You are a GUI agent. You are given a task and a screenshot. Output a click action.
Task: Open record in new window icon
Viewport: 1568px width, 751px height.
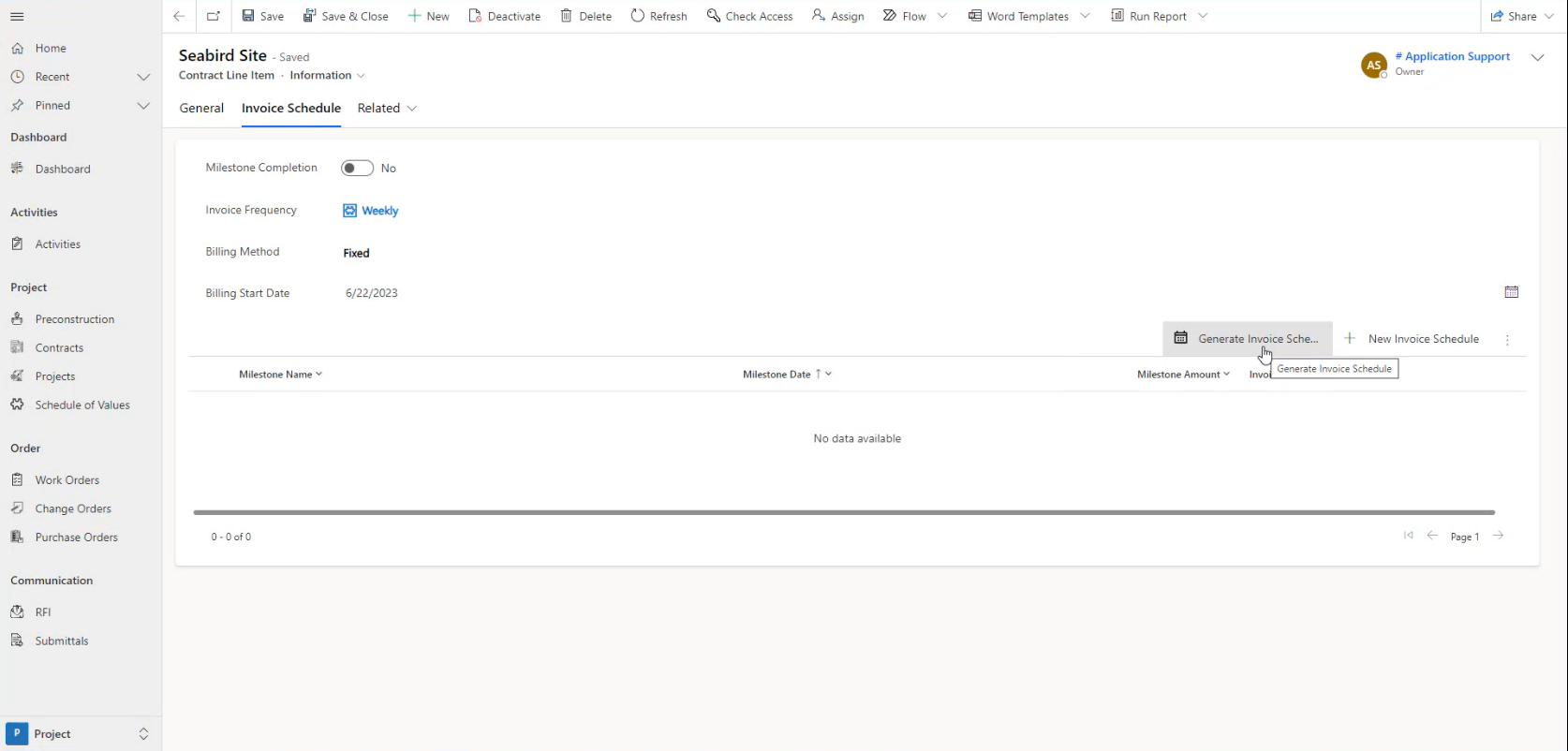tap(214, 16)
